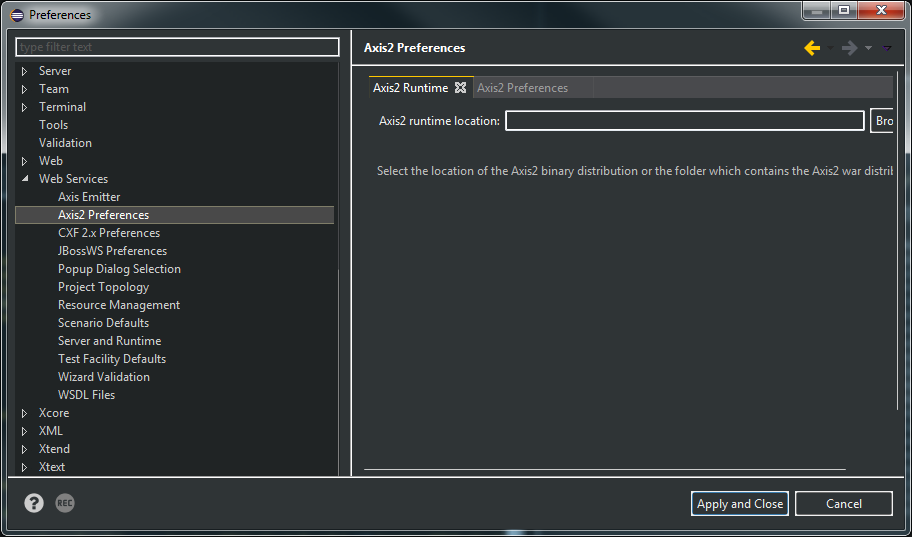The height and width of the screenshot is (537, 912).
Task: Select Web Services label in tree
Action: (x=73, y=179)
